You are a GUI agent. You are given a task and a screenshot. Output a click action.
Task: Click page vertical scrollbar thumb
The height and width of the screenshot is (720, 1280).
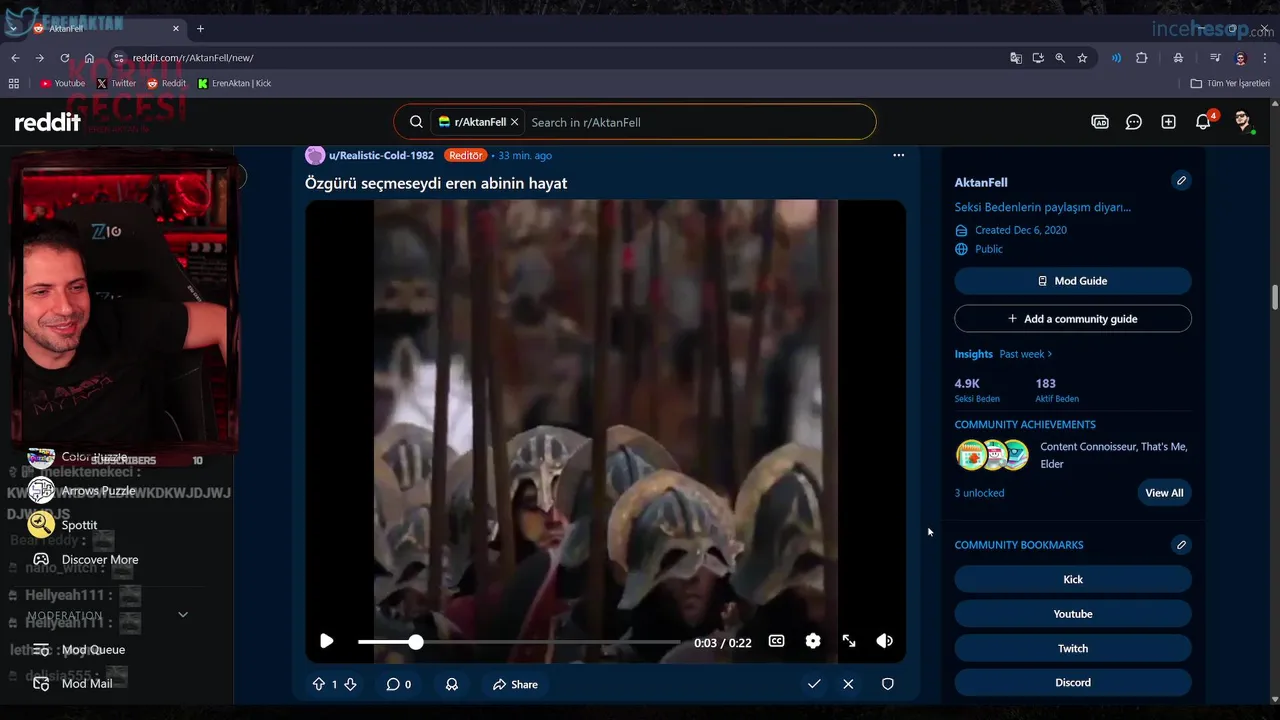point(1274,297)
